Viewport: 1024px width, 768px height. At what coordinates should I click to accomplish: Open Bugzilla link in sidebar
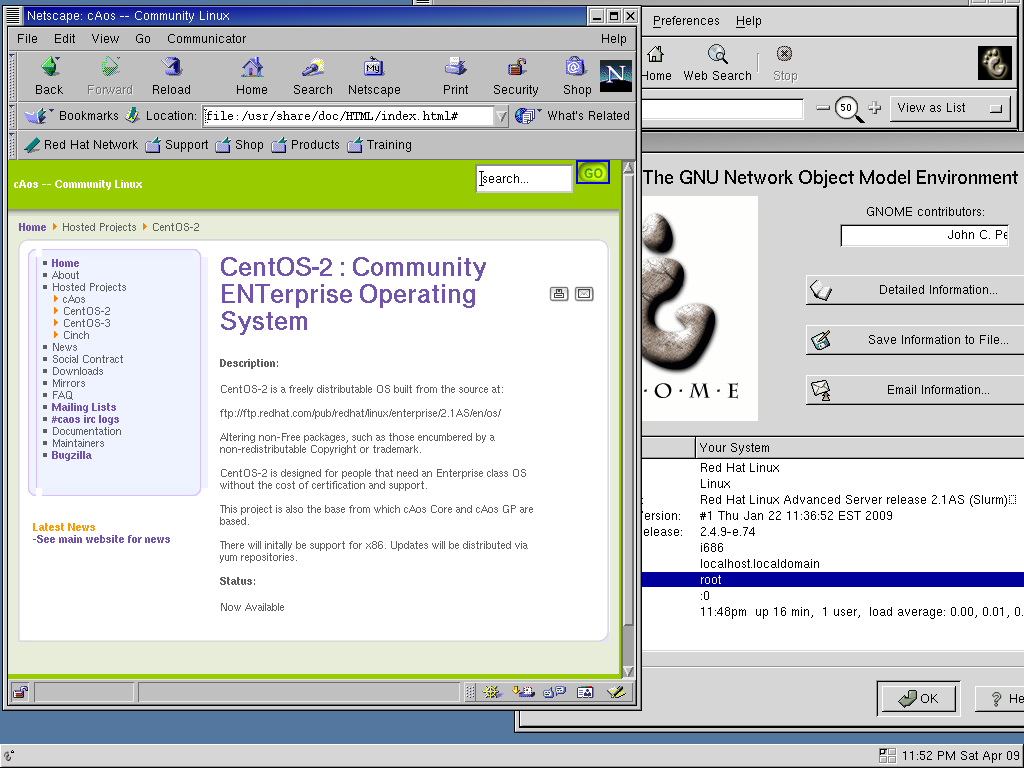point(71,456)
